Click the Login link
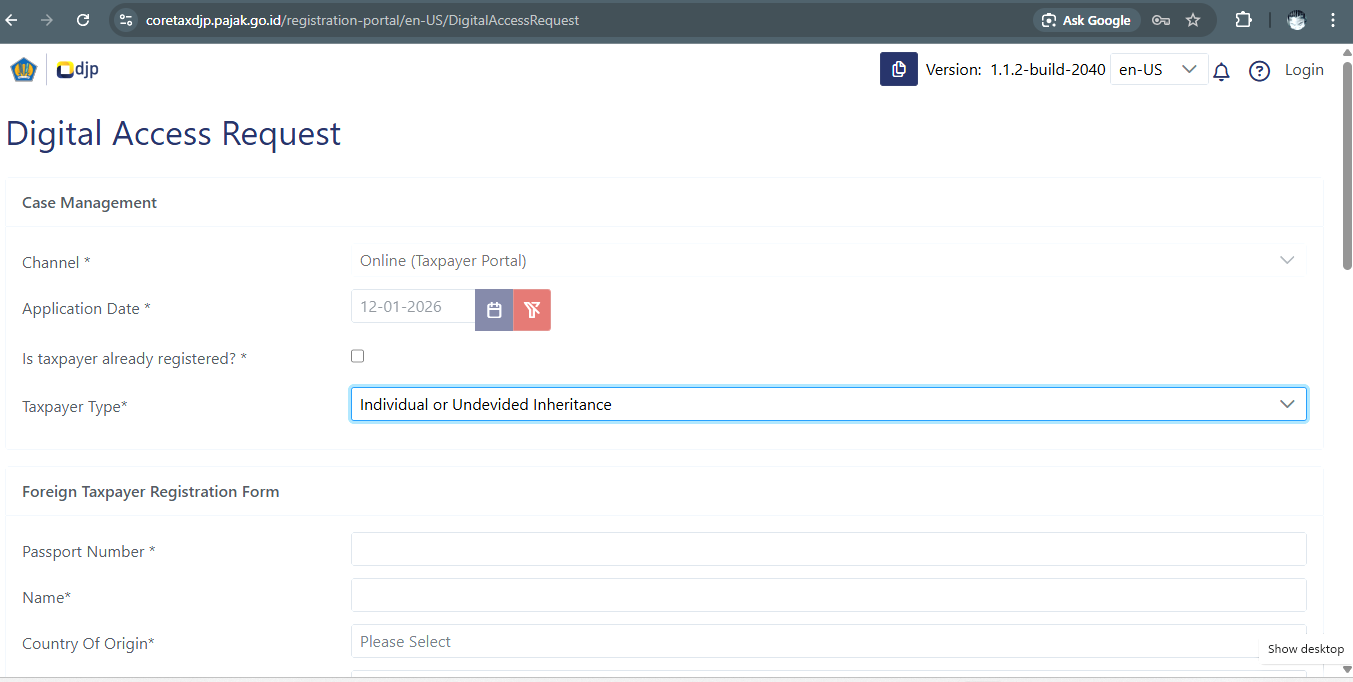1353x682 pixels. [x=1304, y=70]
